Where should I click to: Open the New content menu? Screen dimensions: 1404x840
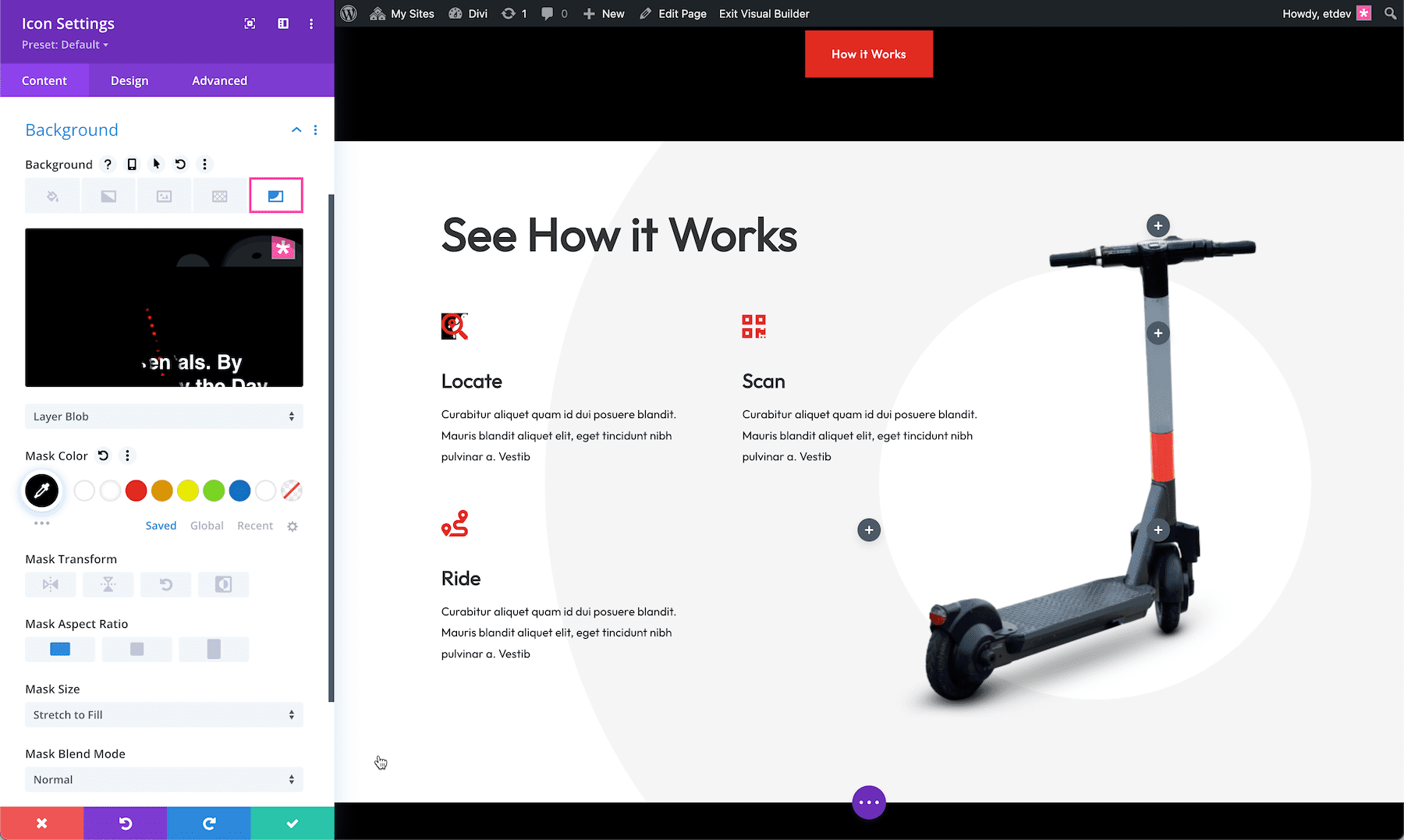pyautogui.click(x=604, y=13)
